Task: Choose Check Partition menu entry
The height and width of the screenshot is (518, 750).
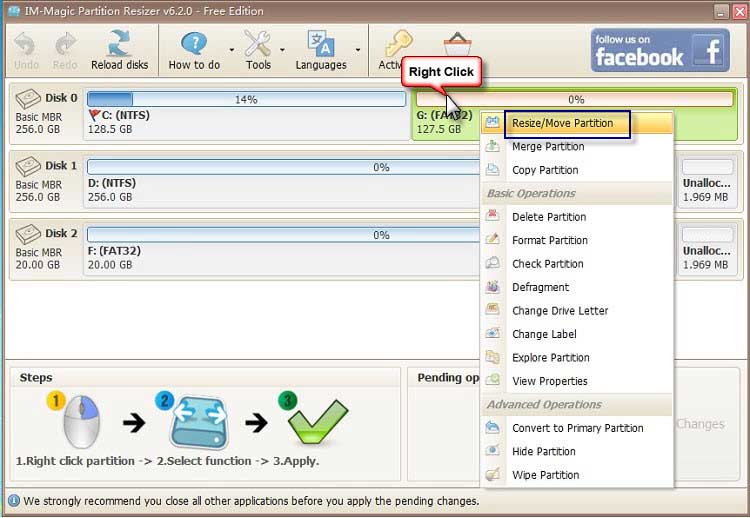Action: (x=577, y=264)
